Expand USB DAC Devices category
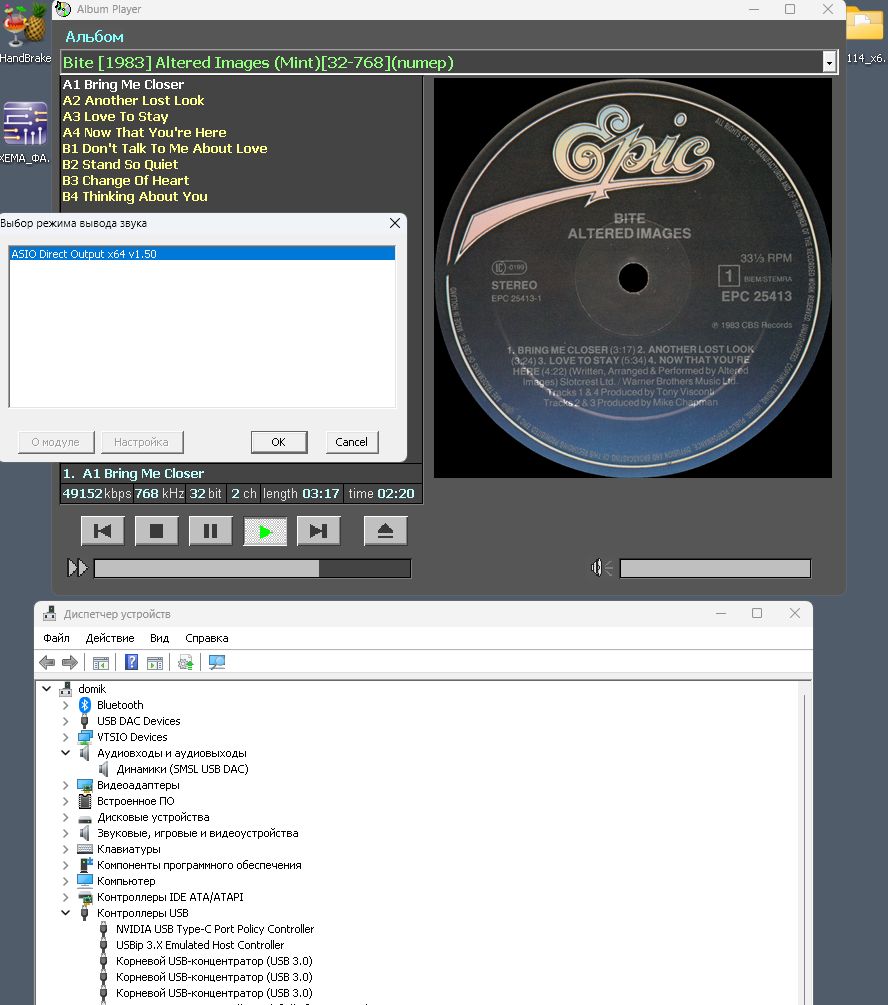Viewport: 888px width, 1005px height. click(x=65, y=721)
